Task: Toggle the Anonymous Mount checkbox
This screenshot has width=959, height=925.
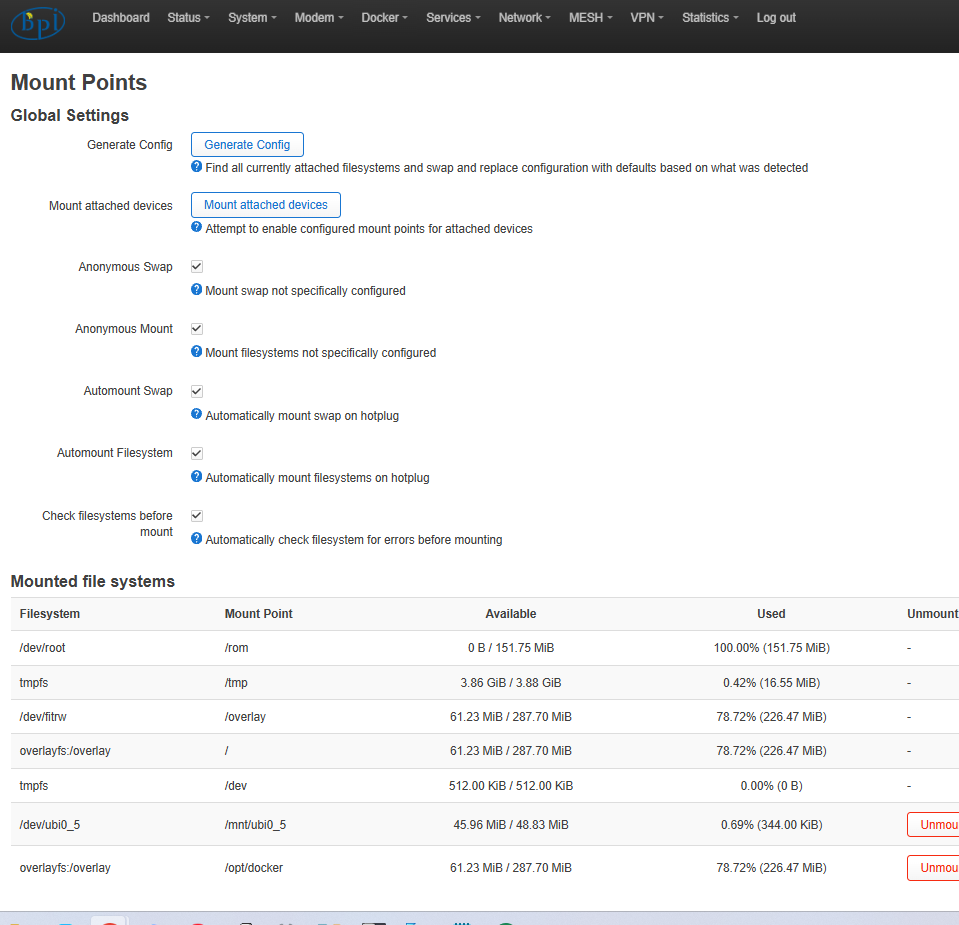Action: point(197,329)
